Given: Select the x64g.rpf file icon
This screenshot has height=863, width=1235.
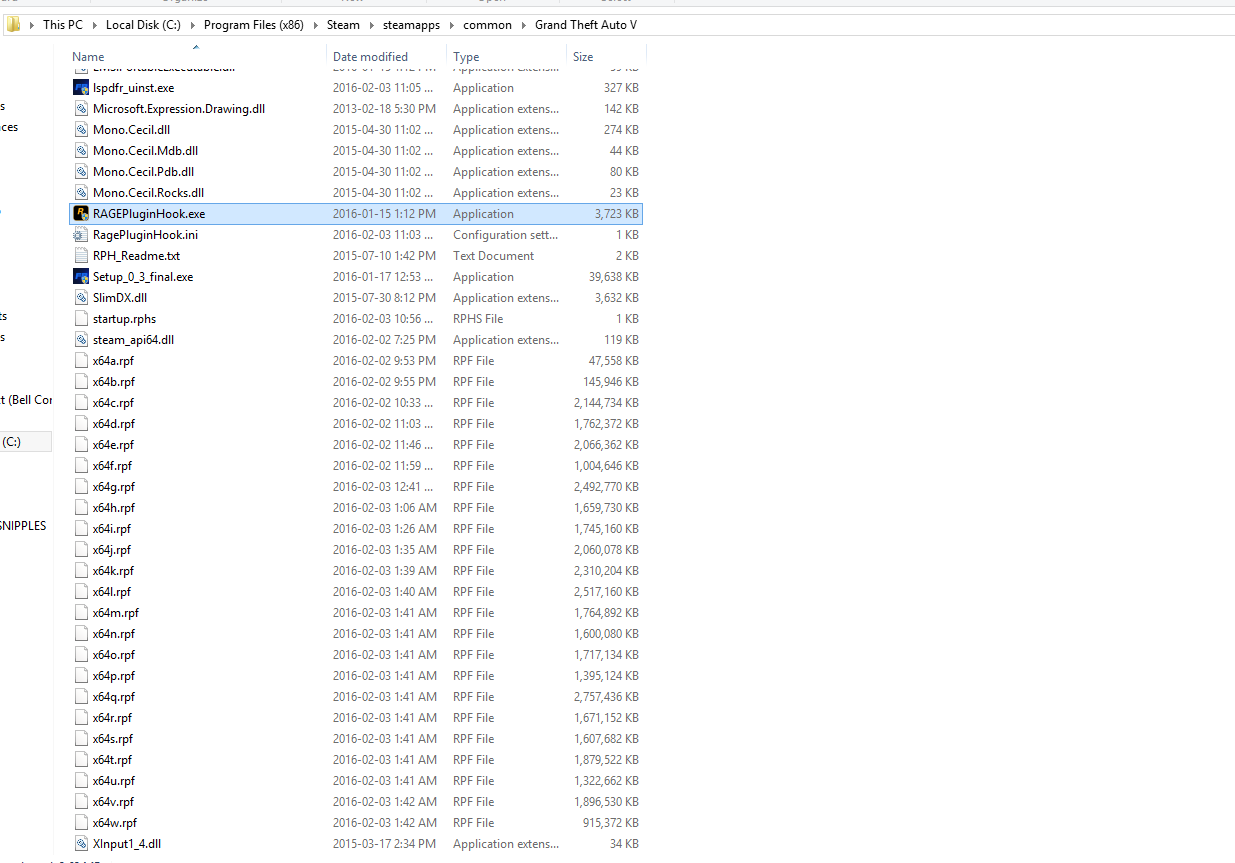Looking at the screenshot, I should click(x=82, y=487).
